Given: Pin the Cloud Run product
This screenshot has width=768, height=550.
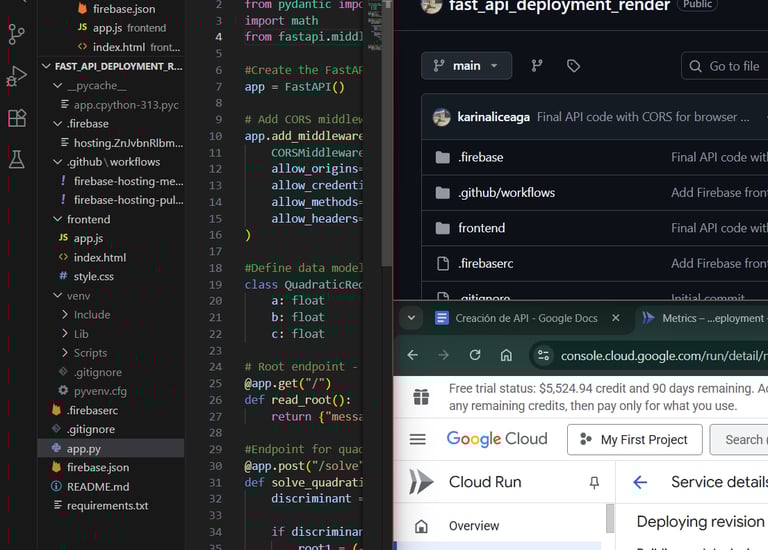Looking at the screenshot, I should pyautogui.click(x=594, y=482).
